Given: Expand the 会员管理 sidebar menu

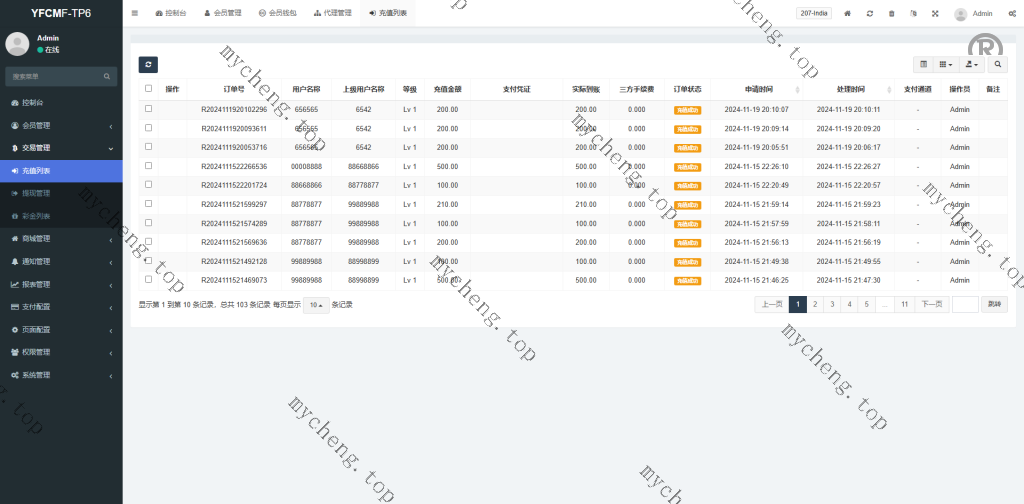Looking at the screenshot, I should (60, 126).
